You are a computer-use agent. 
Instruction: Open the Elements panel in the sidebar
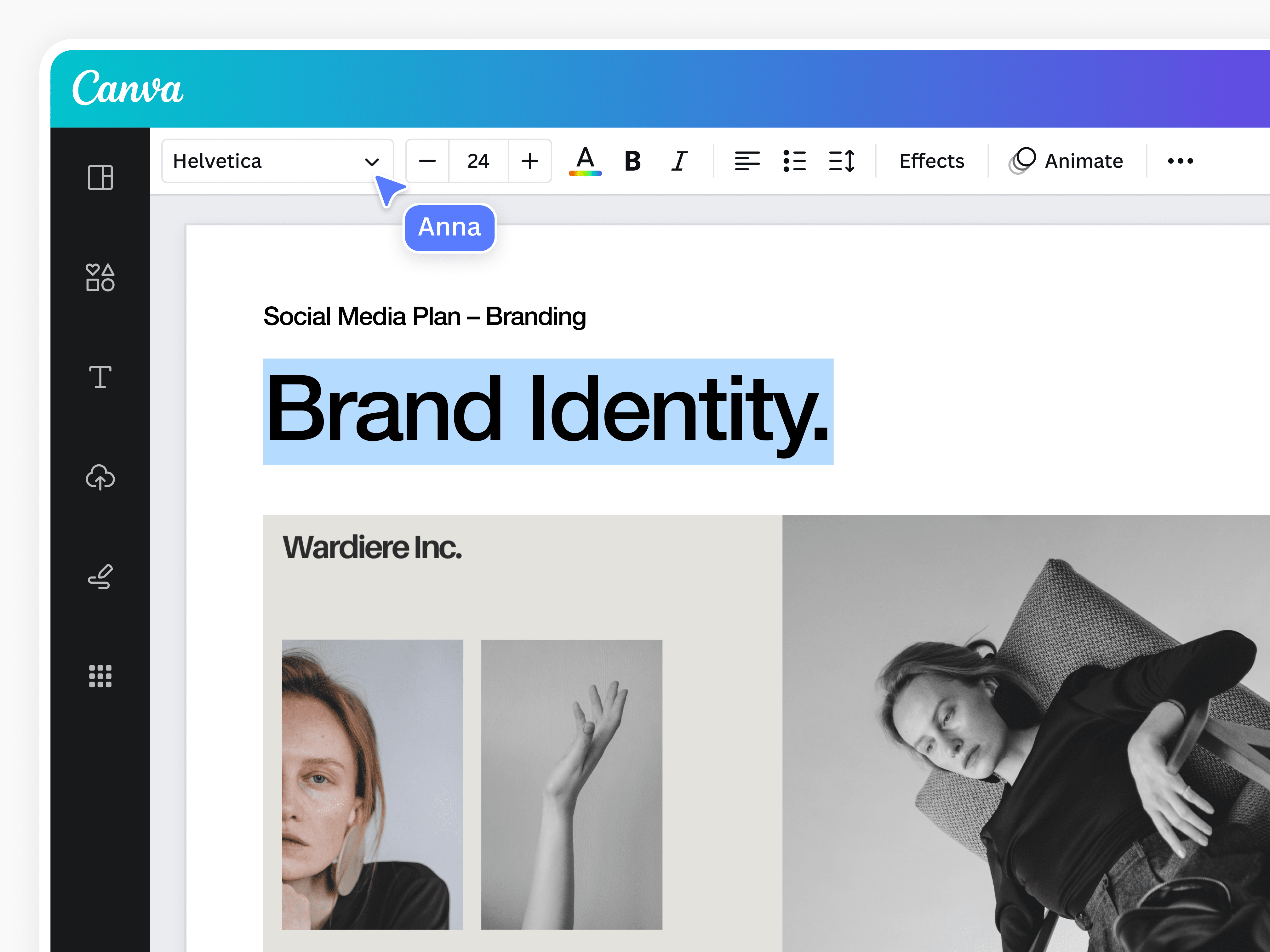tap(100, 279)
